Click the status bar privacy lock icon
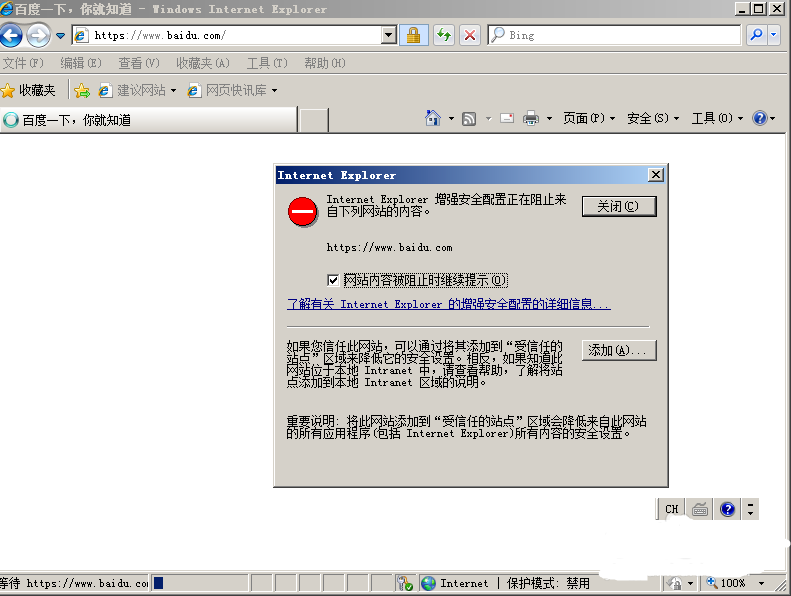The image size is (791, 596). click(674, 583)
